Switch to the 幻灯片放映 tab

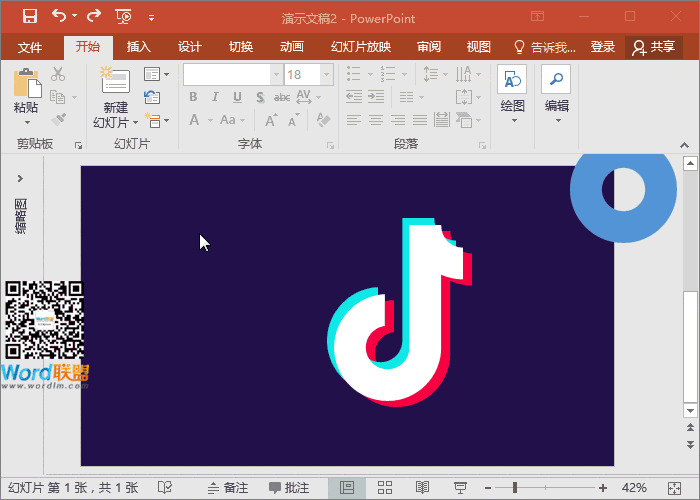tap(361, 47)
